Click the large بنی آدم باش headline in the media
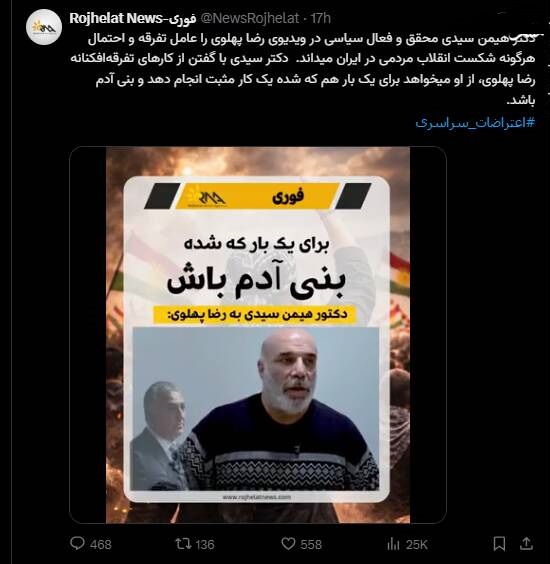The height and width of the screenshot is (564, 550). [256, 281]
